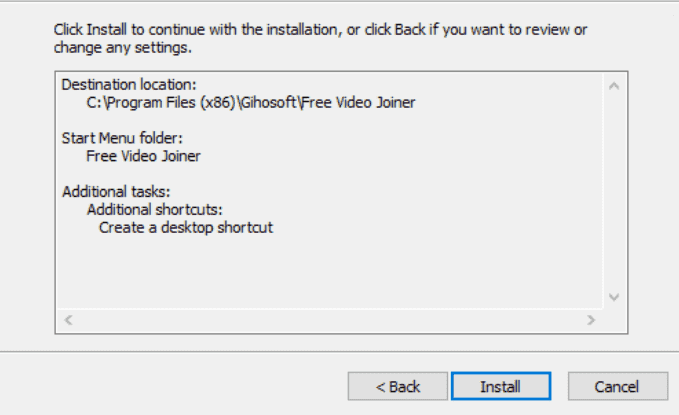Click the 'Click Install to continue' instruction text
Screen dimensions: 679x415
[x=320, y=30]
